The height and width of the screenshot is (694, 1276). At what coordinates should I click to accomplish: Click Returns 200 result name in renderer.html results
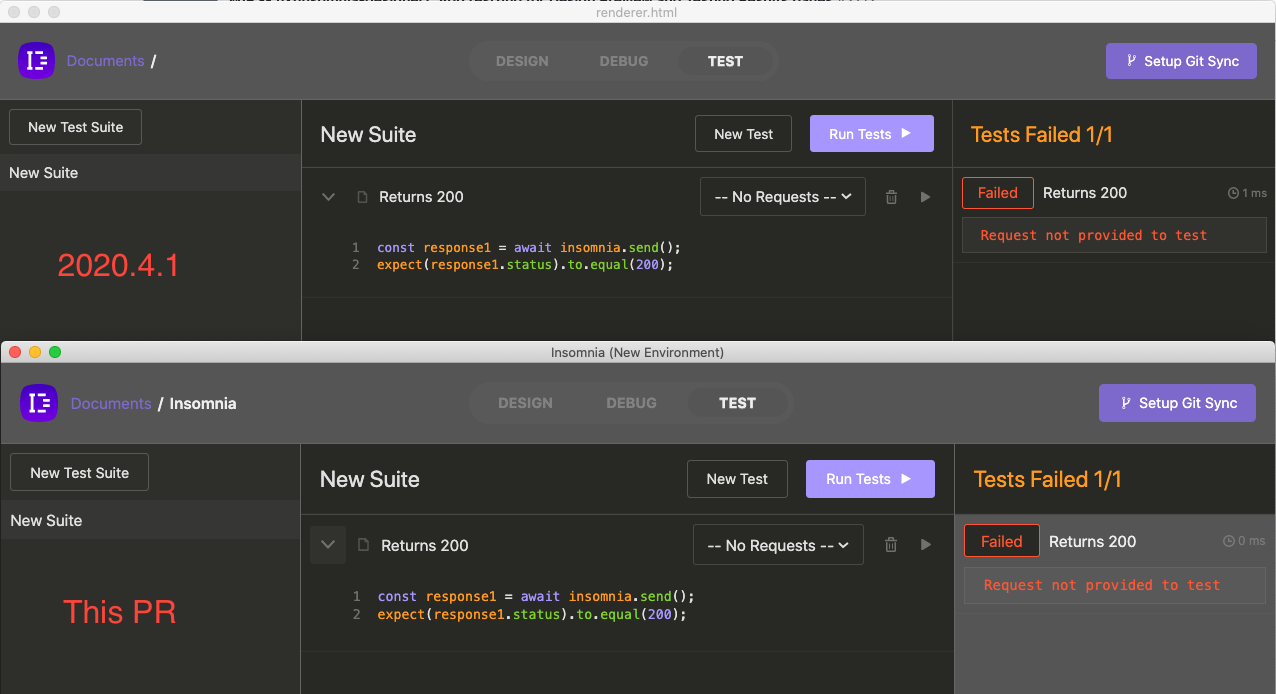1085,193
